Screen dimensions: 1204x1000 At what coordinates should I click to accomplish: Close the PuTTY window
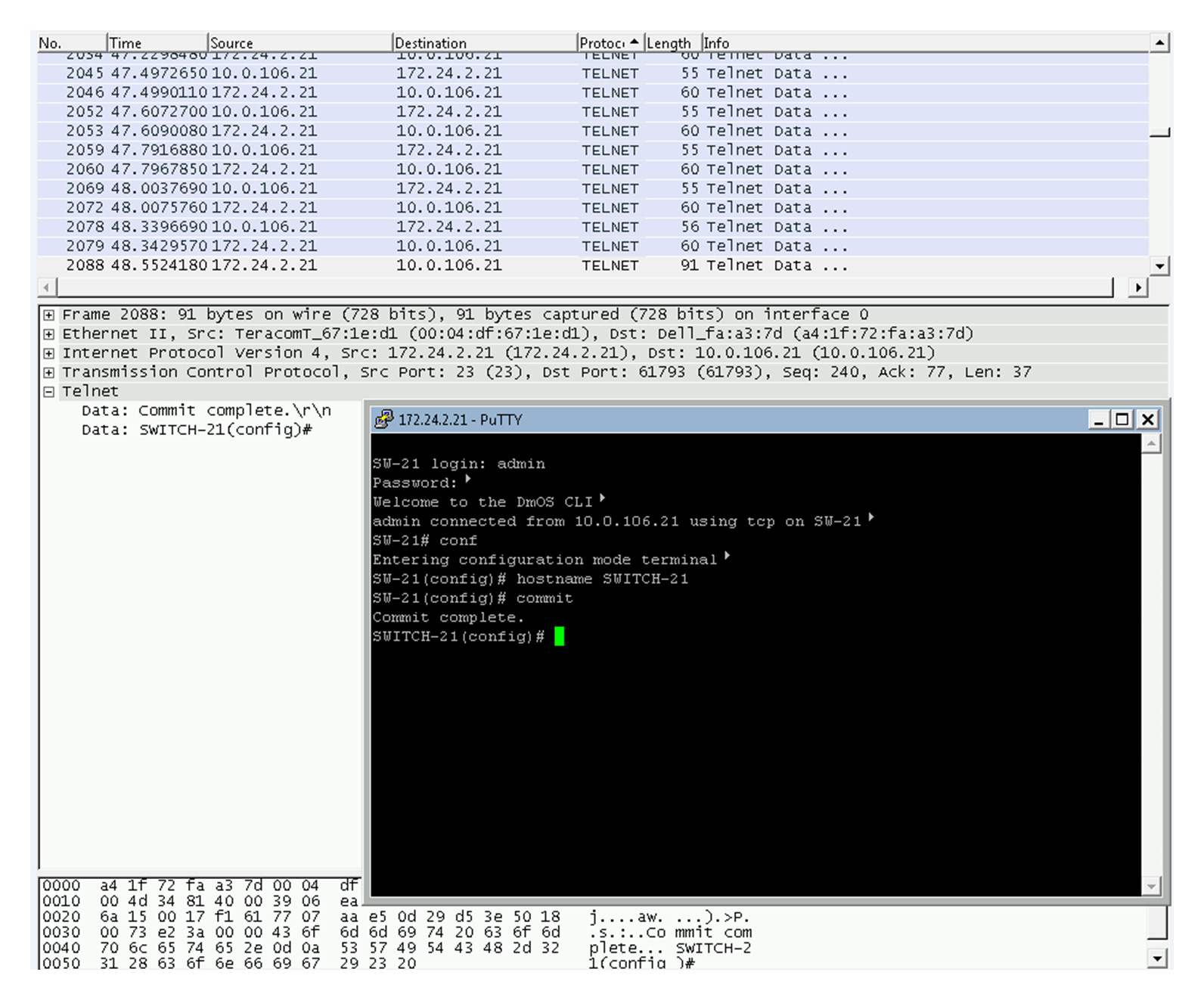coord(1147,419)
